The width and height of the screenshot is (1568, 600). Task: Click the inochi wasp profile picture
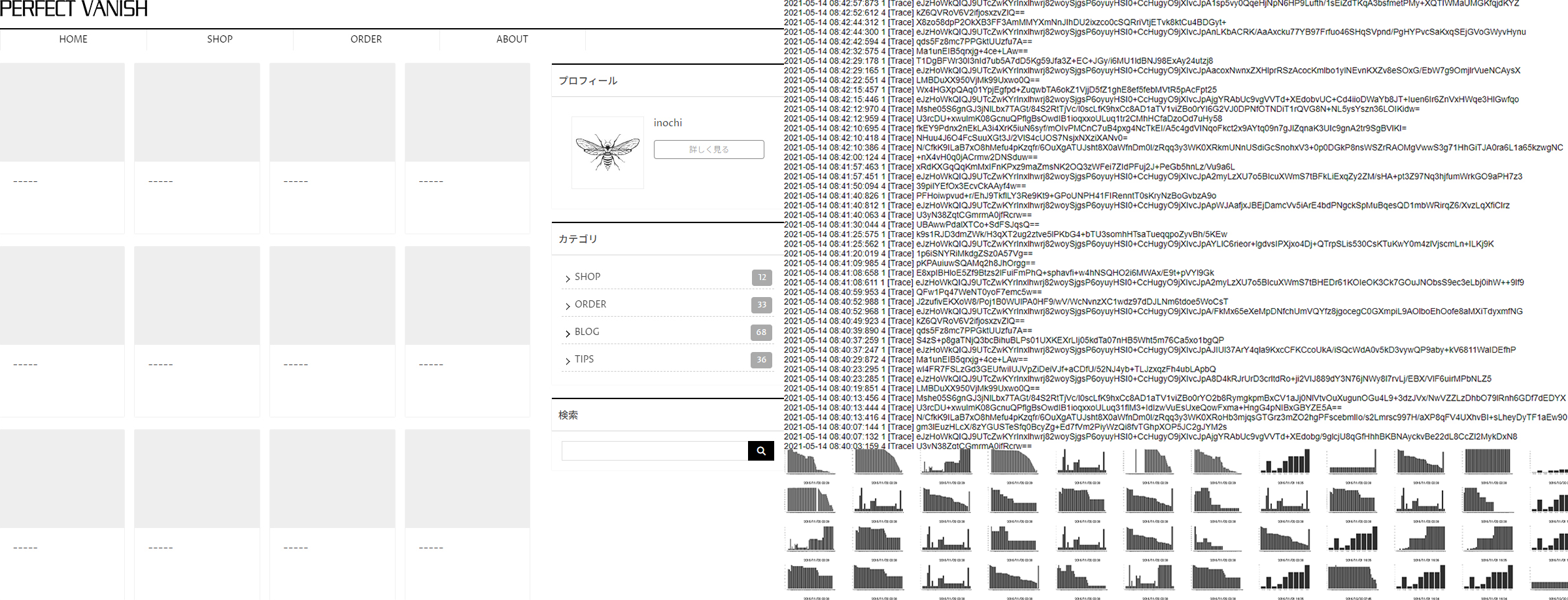pyautogui.click(x=607, y=153)
